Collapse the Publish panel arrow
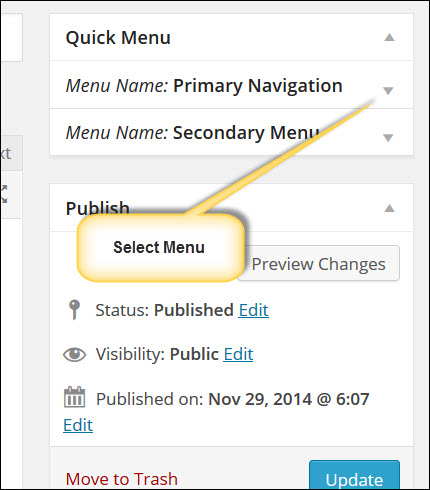 tap(389, 208)
